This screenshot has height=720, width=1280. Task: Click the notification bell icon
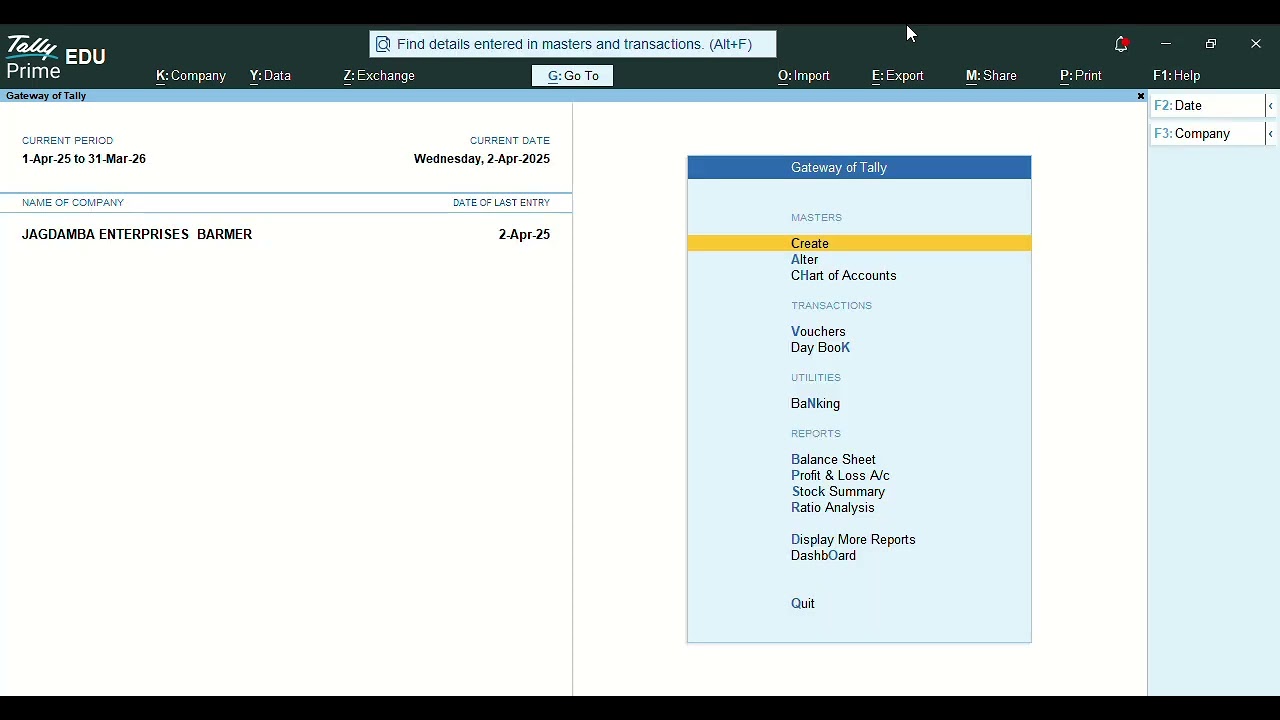pos(1122,44)
